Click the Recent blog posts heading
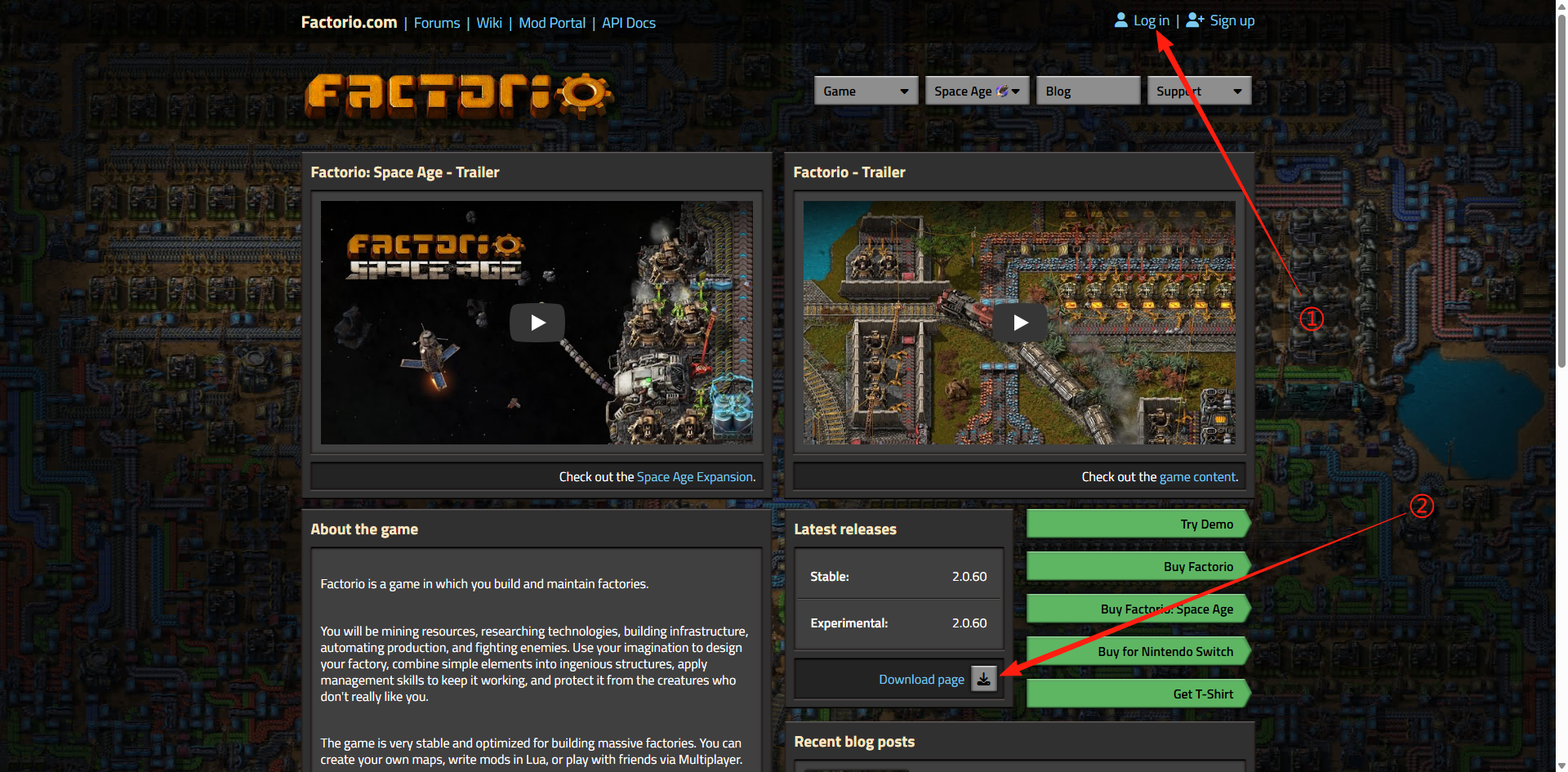Screen dimensions: 1568x772 tap(854, 741)
